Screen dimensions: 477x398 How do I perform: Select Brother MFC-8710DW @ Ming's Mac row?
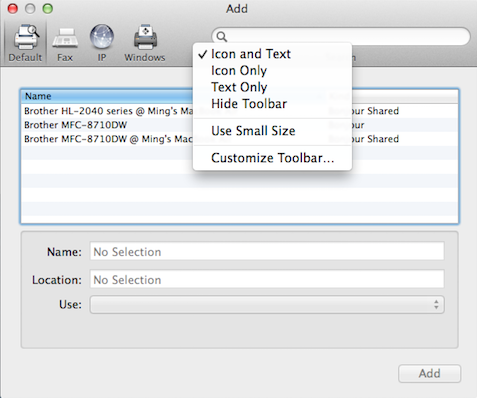point(240,139)
